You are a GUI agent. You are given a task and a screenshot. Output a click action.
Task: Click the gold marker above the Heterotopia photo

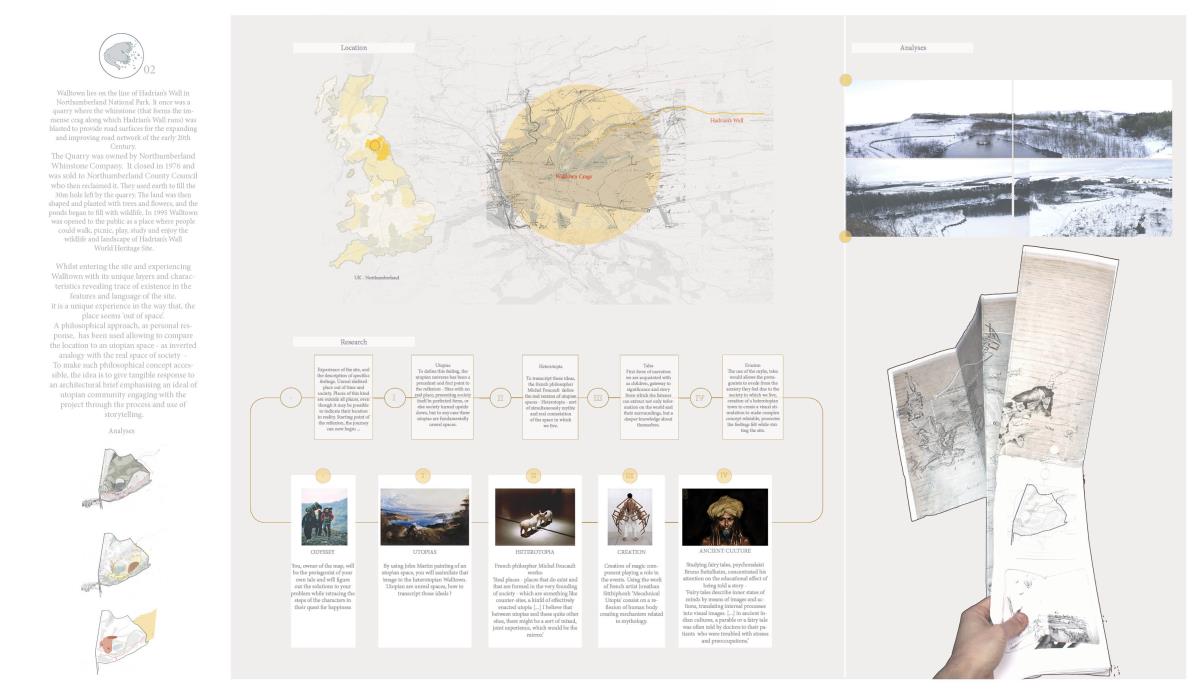click(x=534, y=474)
